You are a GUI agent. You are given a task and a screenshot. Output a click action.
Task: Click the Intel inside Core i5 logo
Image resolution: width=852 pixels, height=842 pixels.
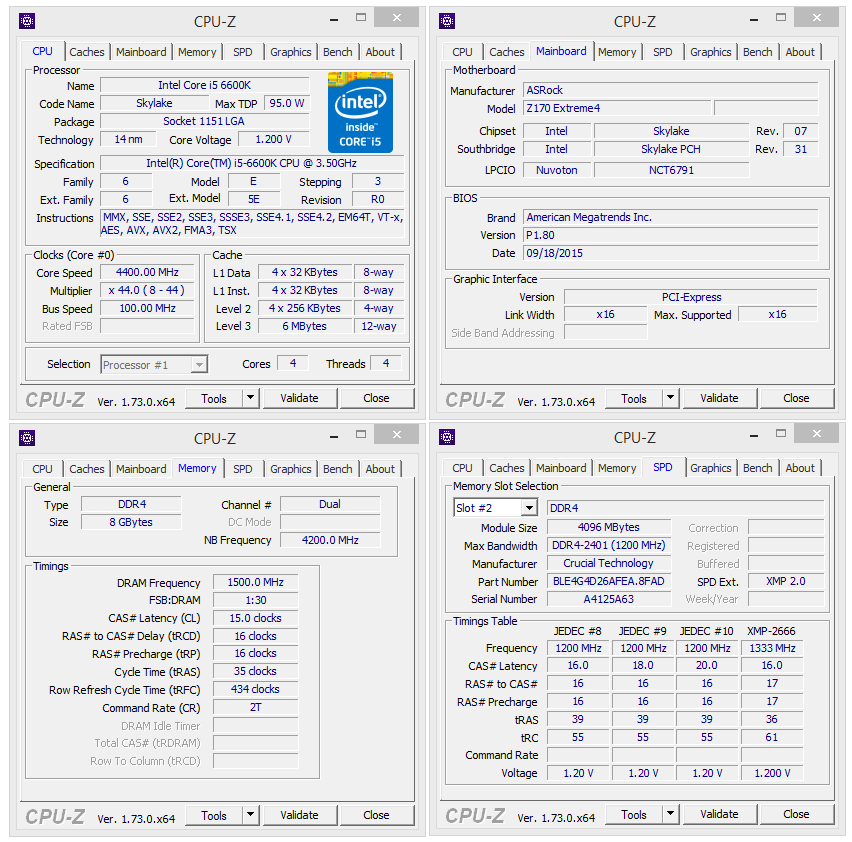click(360, 112)
